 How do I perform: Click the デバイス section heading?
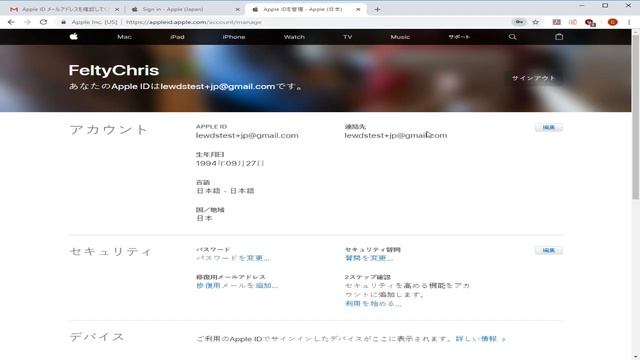96,337
